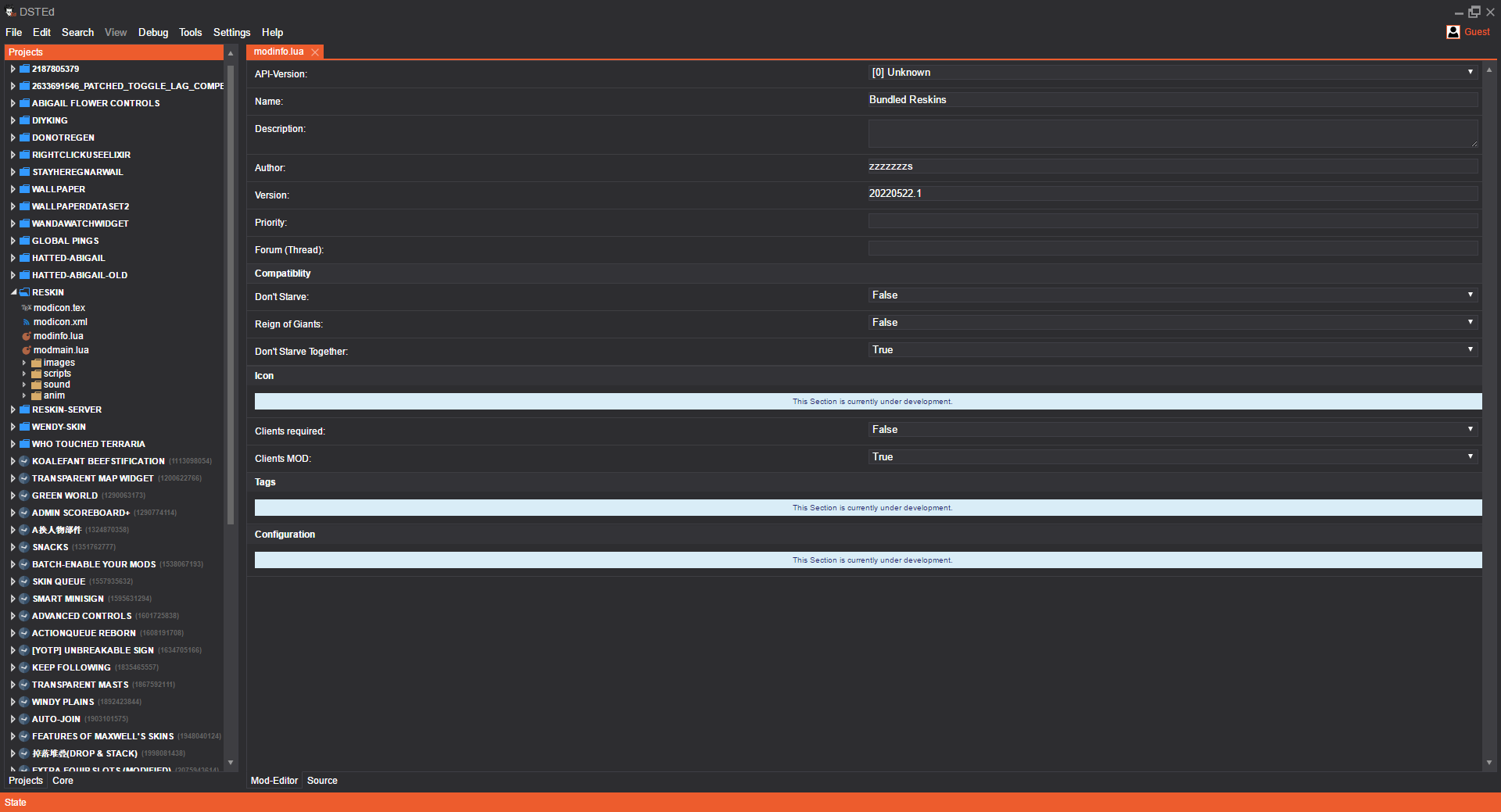The height and width of the screenshot is (812, 1501).
Task: Expand the RESKIN-SERVER project
Action: point(13,410)
